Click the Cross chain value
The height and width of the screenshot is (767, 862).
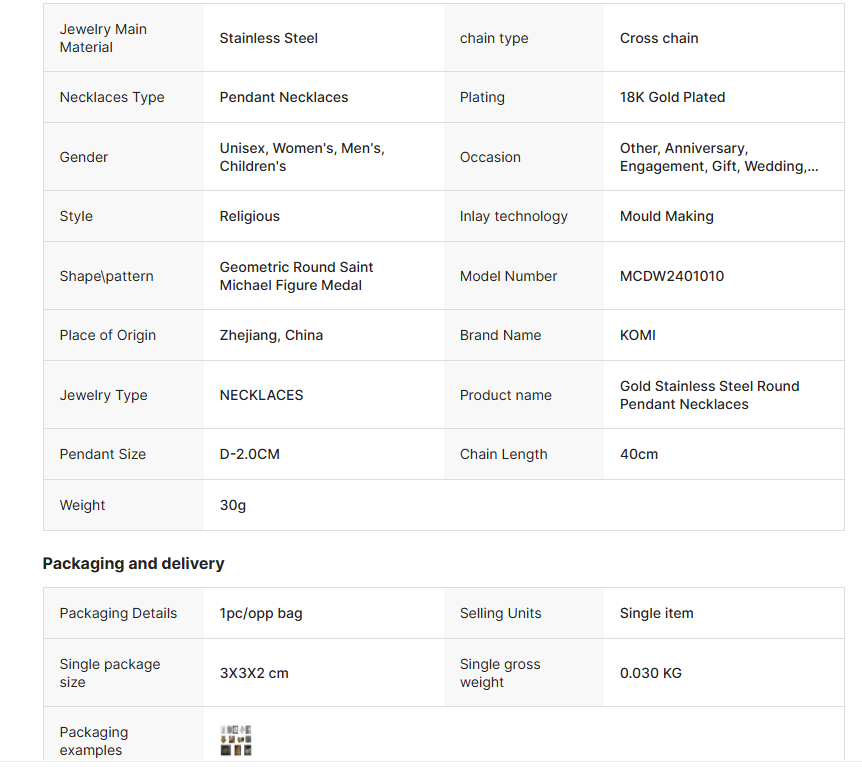pyautogui.click(x=659, y=38)
